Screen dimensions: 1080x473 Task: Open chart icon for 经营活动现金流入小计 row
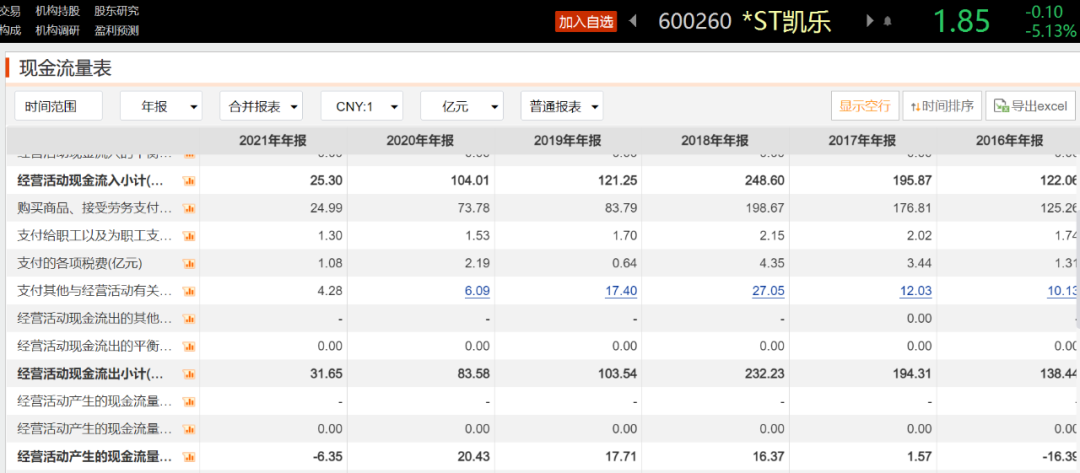coord(188,181)
